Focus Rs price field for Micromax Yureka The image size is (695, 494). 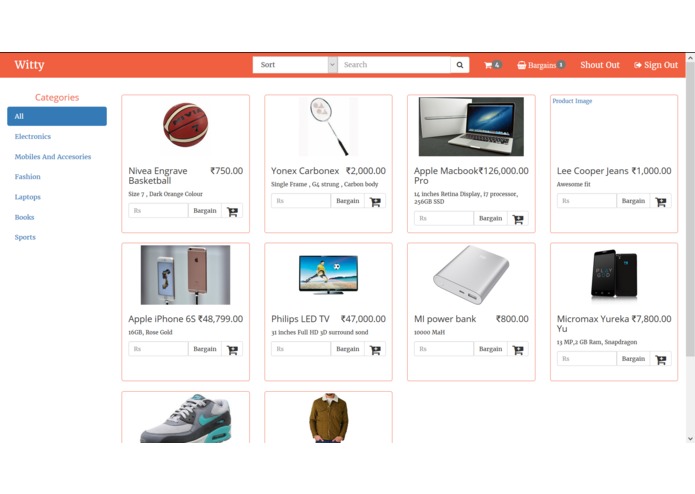point(587,359)
